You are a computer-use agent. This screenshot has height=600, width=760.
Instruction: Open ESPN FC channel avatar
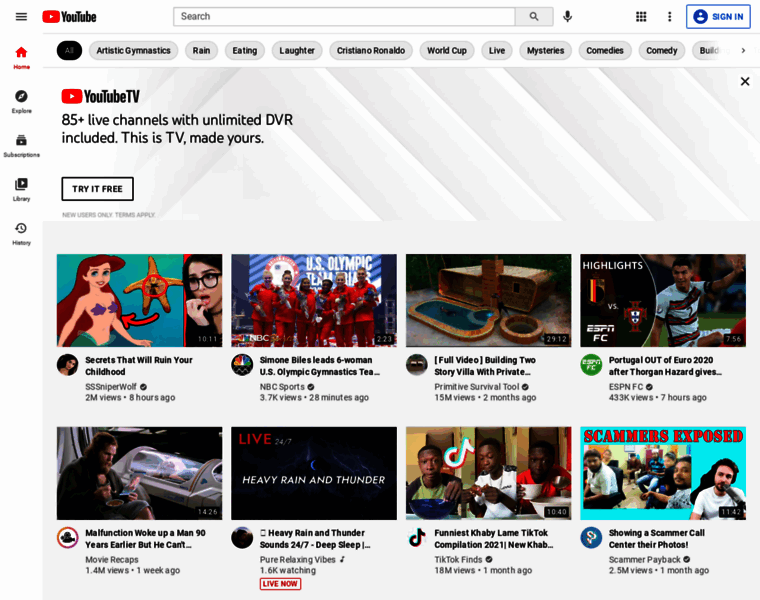pos(591,365)
